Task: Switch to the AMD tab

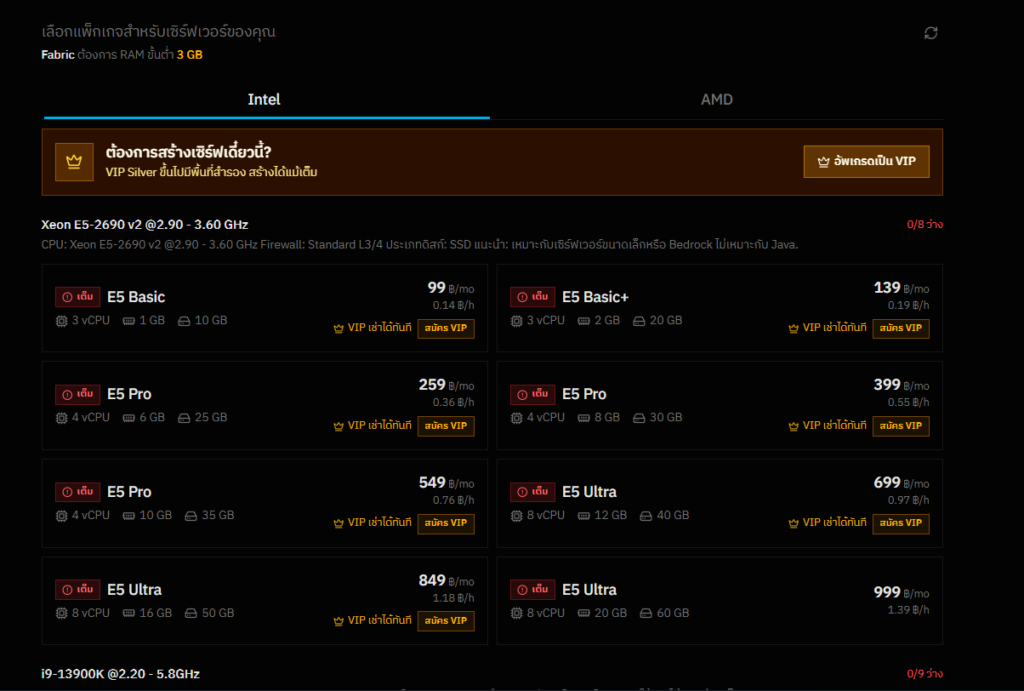Action: pyautogui.click(x=716, y=100)
